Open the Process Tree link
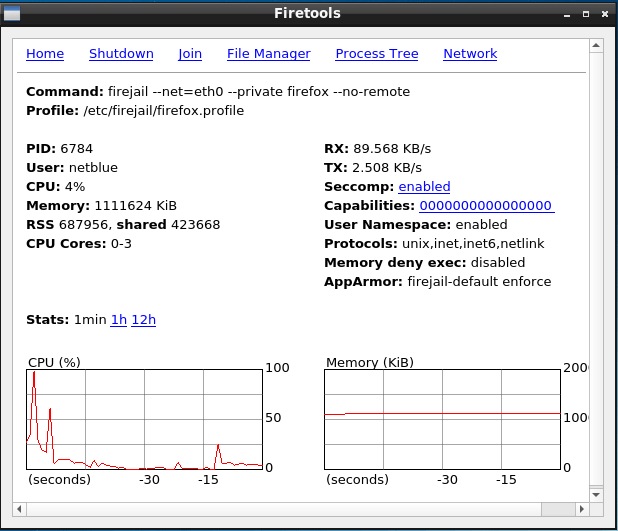Screen dimensions: 618x531 click(x=377, y=54)
